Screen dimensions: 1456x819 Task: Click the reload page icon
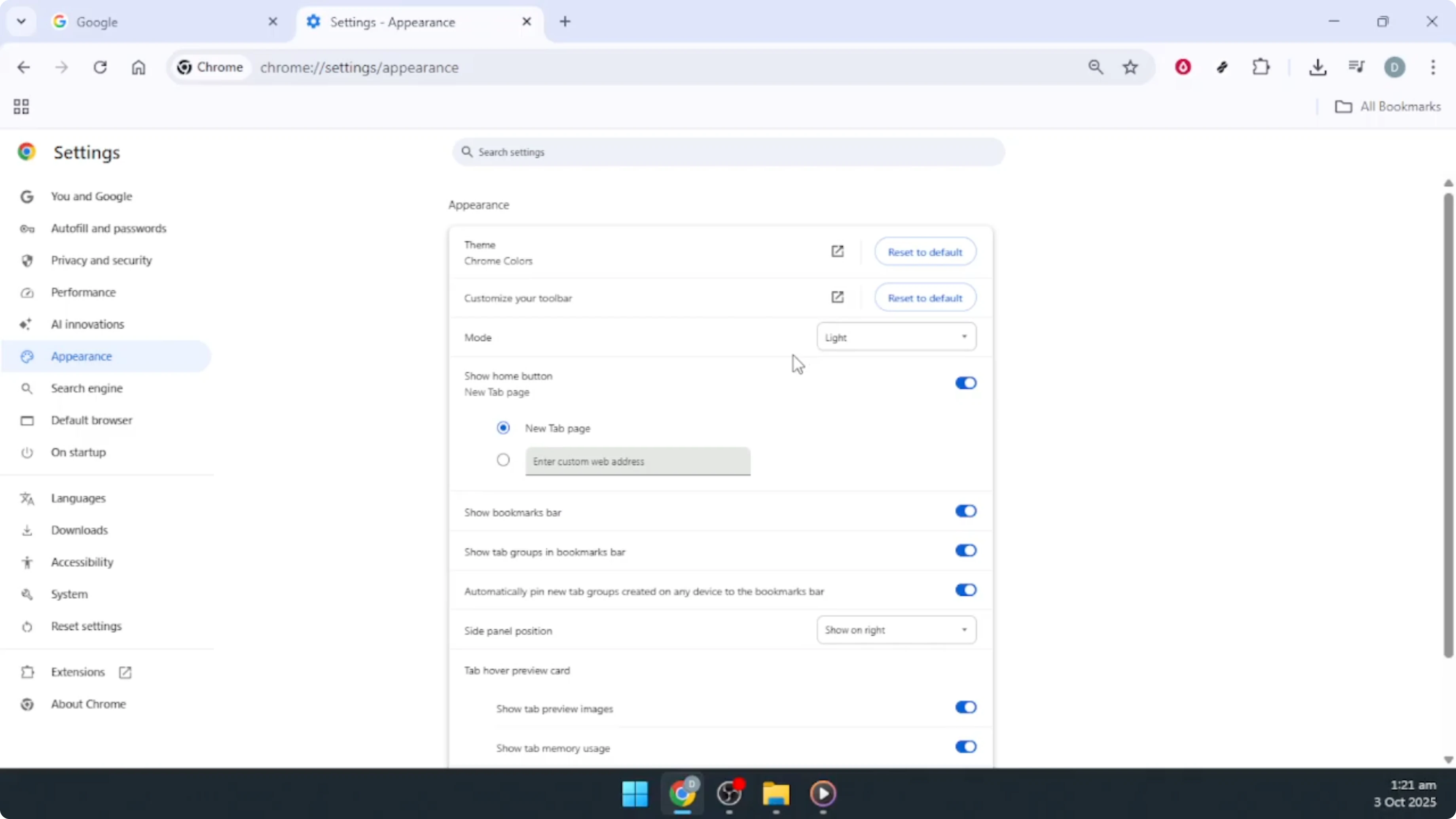[x=100, y=67]
